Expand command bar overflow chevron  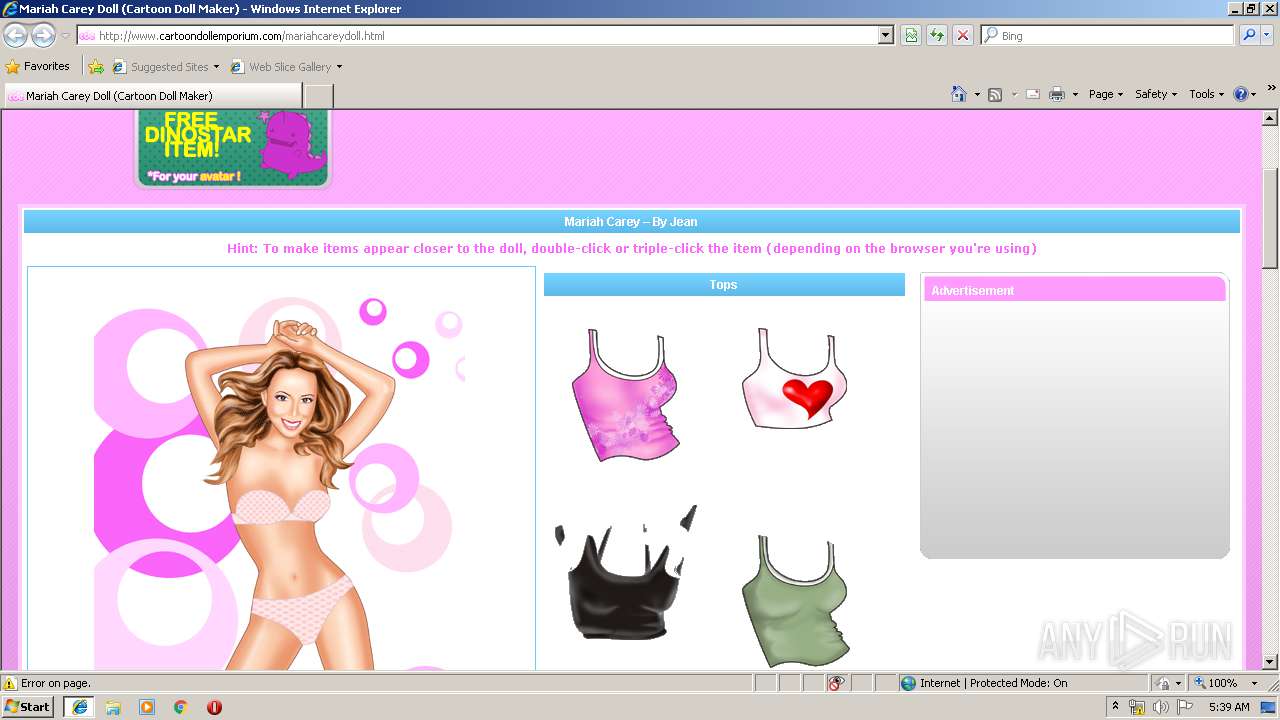(1271, 89)
